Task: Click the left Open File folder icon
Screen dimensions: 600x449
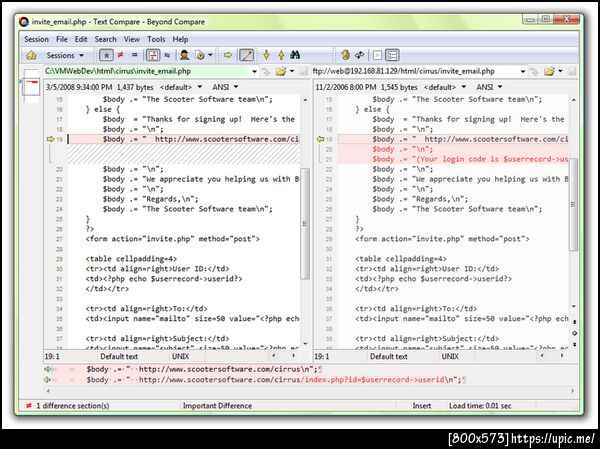Action: [x=281, y=72]
